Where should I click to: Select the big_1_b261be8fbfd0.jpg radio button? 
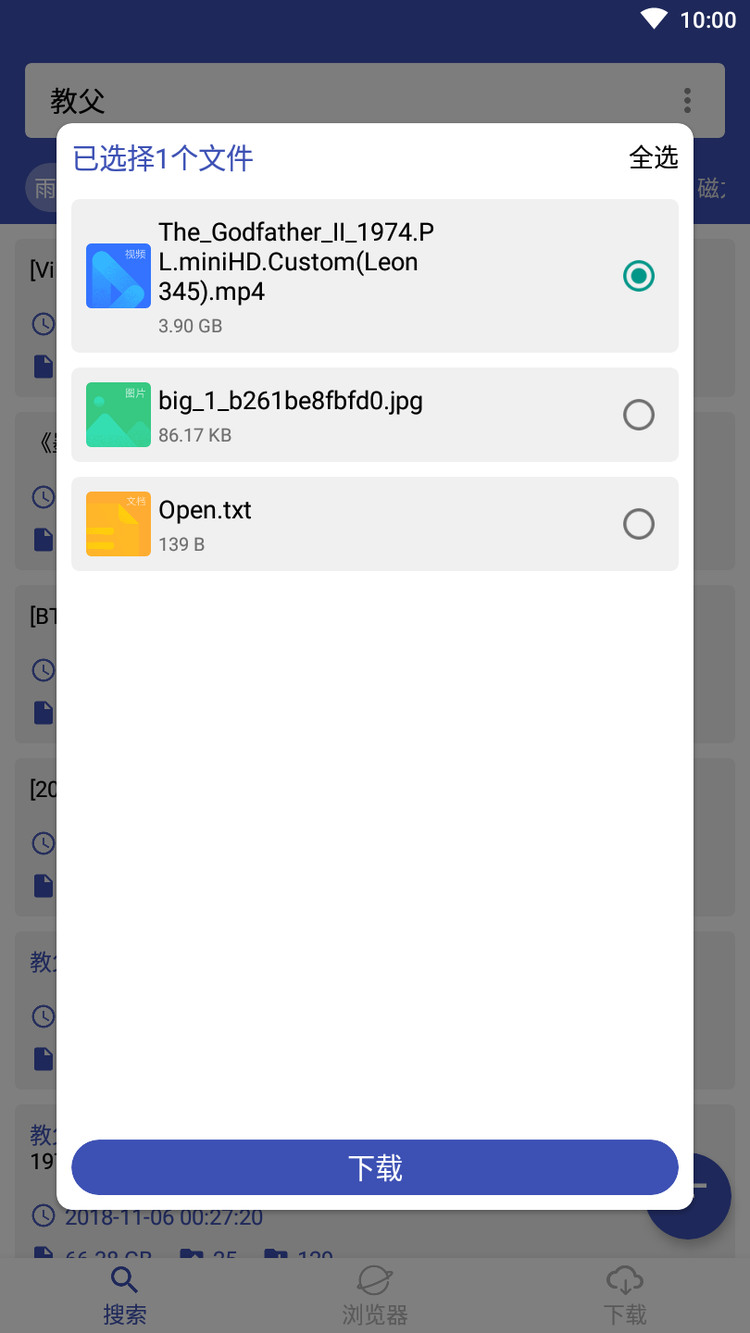click(638, 414)
